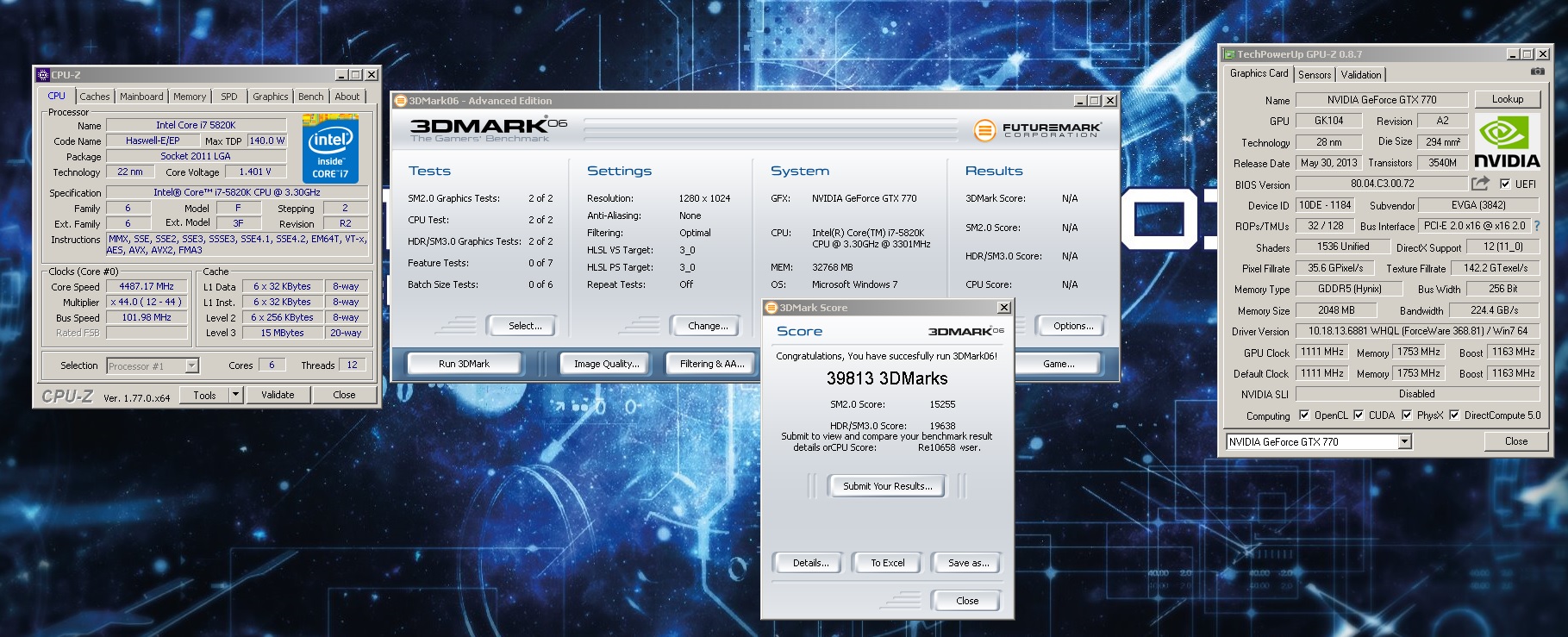Open the SPD tab in CPU-Z

click(229, 97)
